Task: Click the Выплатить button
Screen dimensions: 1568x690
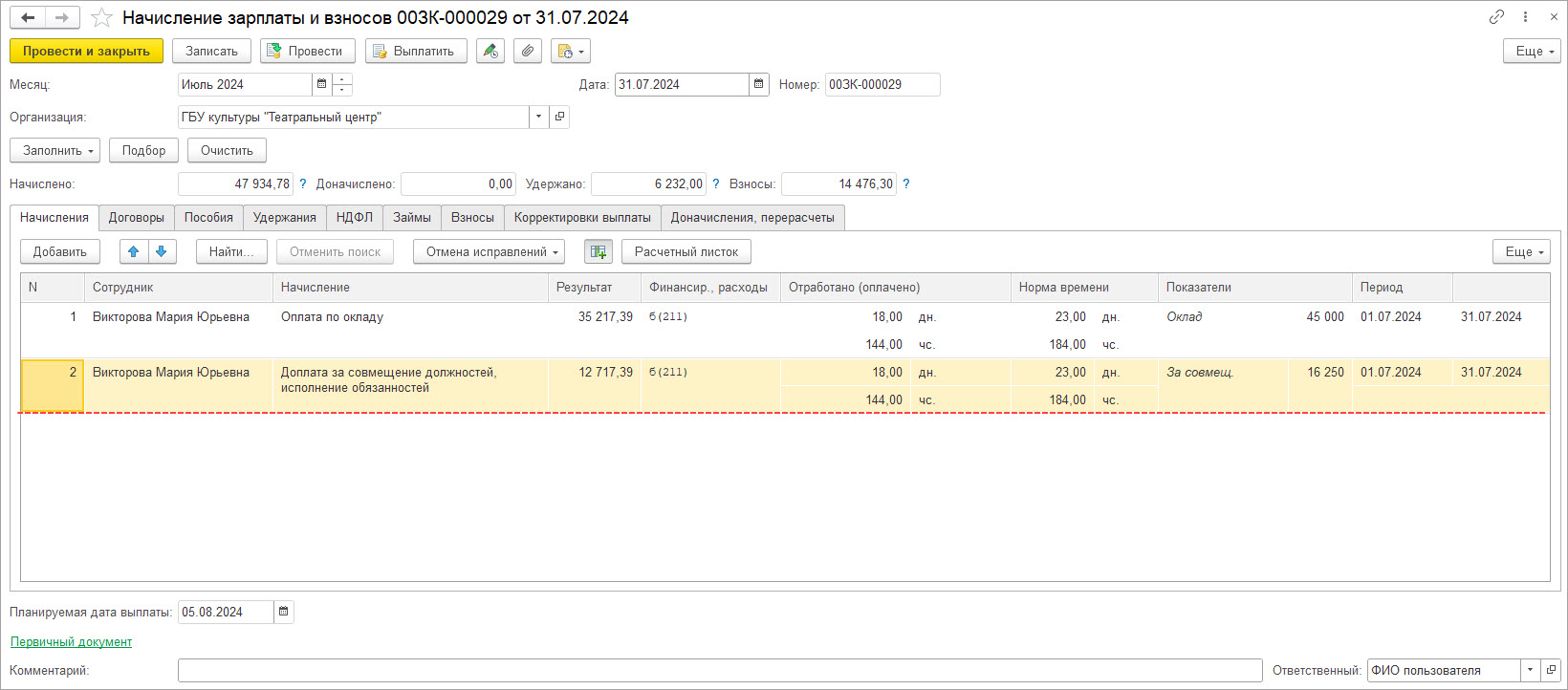Action: click(x=416, y=51)
